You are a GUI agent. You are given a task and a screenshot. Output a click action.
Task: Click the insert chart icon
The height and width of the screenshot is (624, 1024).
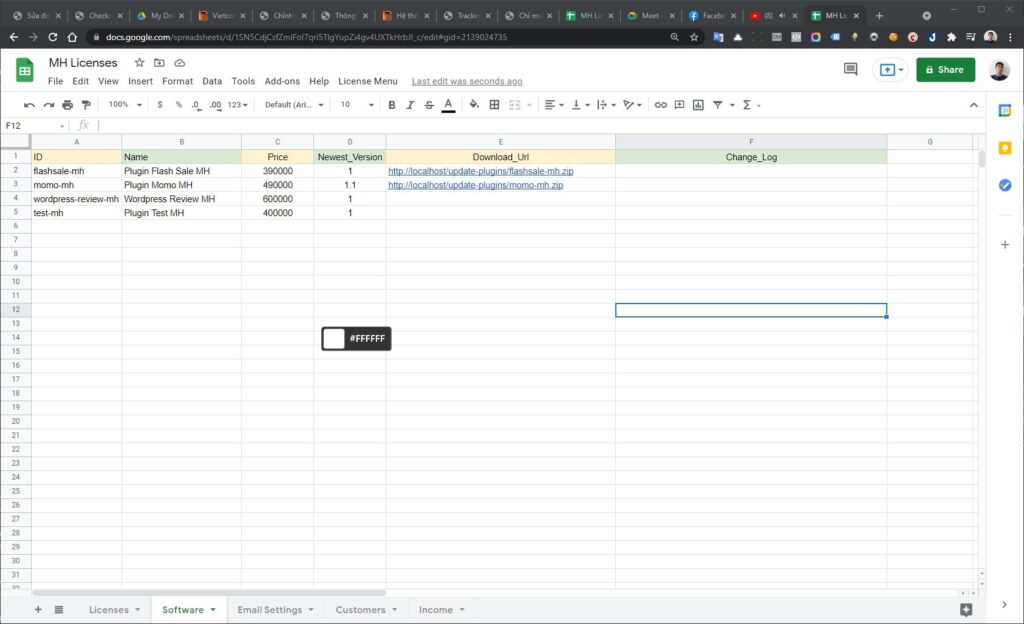tap(698, 105)
